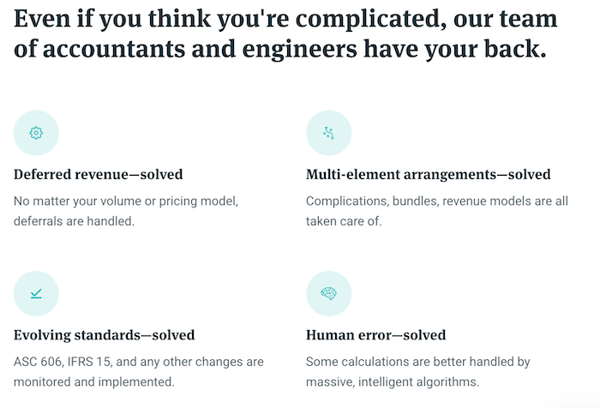600x408 pixels.
Task: Click the light teal circle behind the gear
Action: [36, 133]
